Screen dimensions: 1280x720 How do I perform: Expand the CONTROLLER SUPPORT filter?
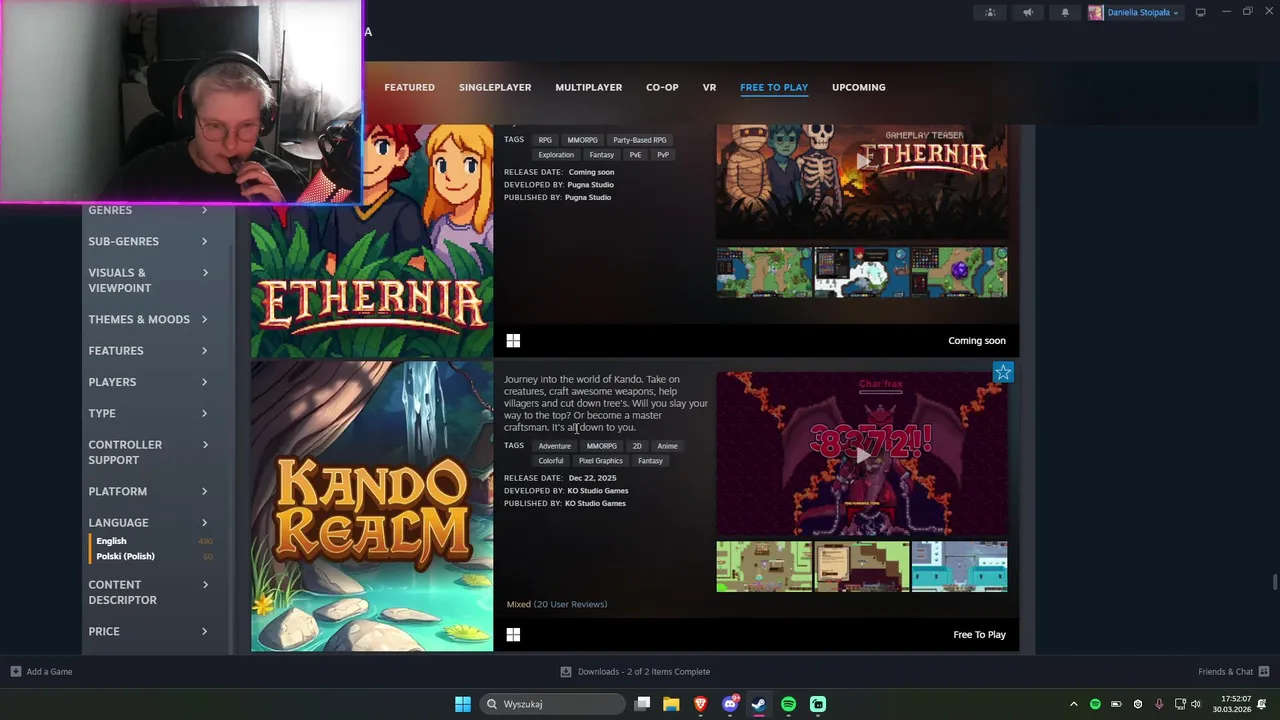coord(148,452)
